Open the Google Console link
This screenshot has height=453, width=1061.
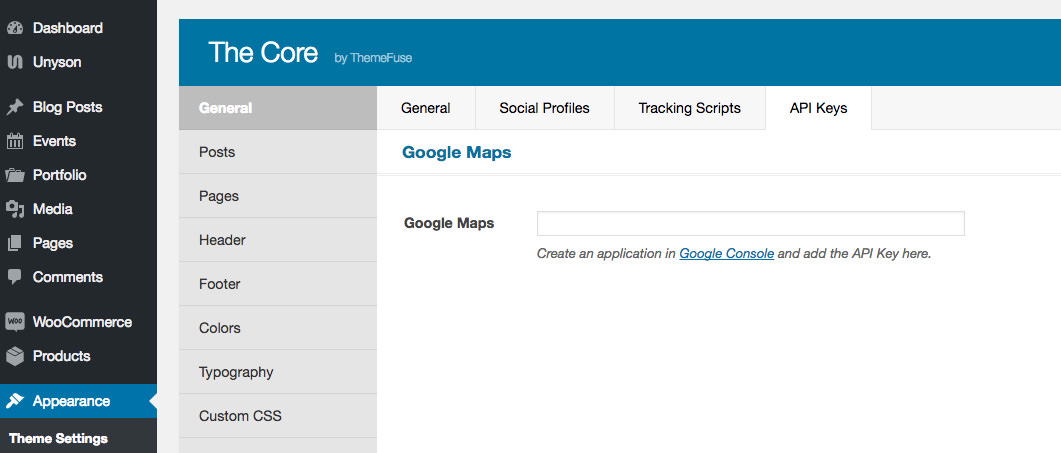pos(727,254)
